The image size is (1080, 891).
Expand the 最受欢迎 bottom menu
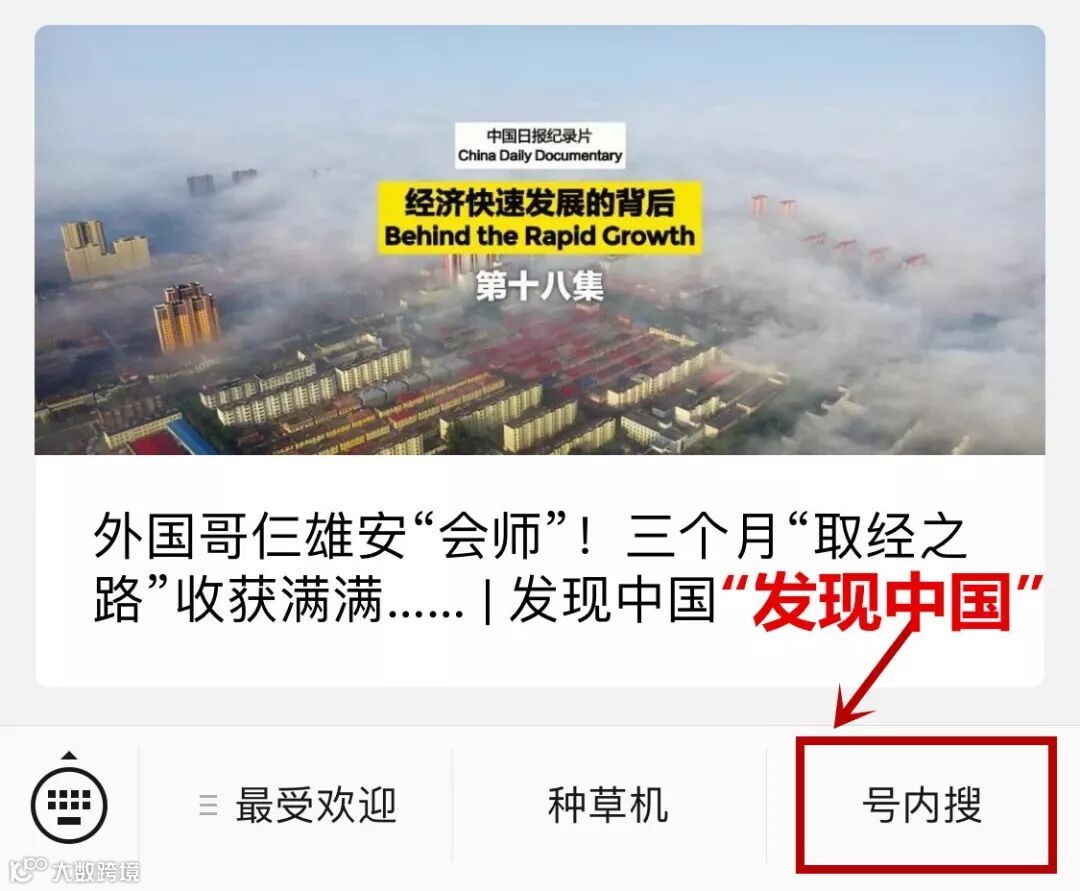(296, 805)
